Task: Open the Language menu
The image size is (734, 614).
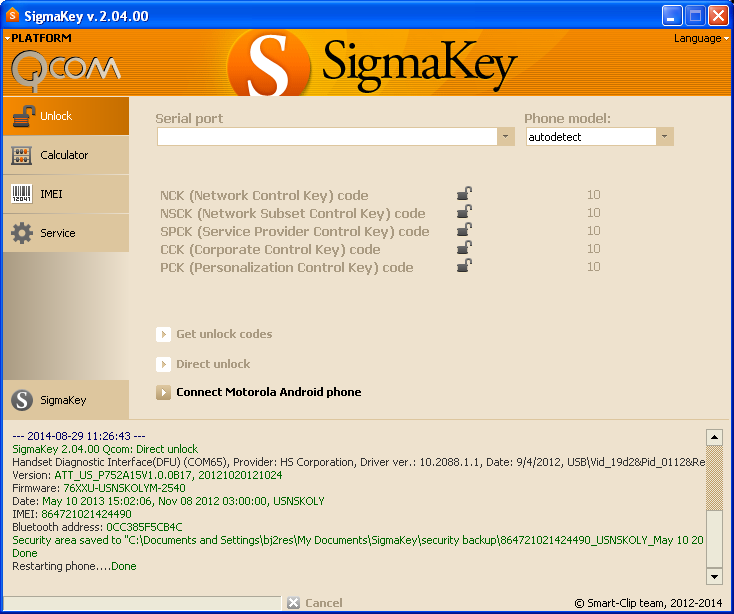Action: 700,38
